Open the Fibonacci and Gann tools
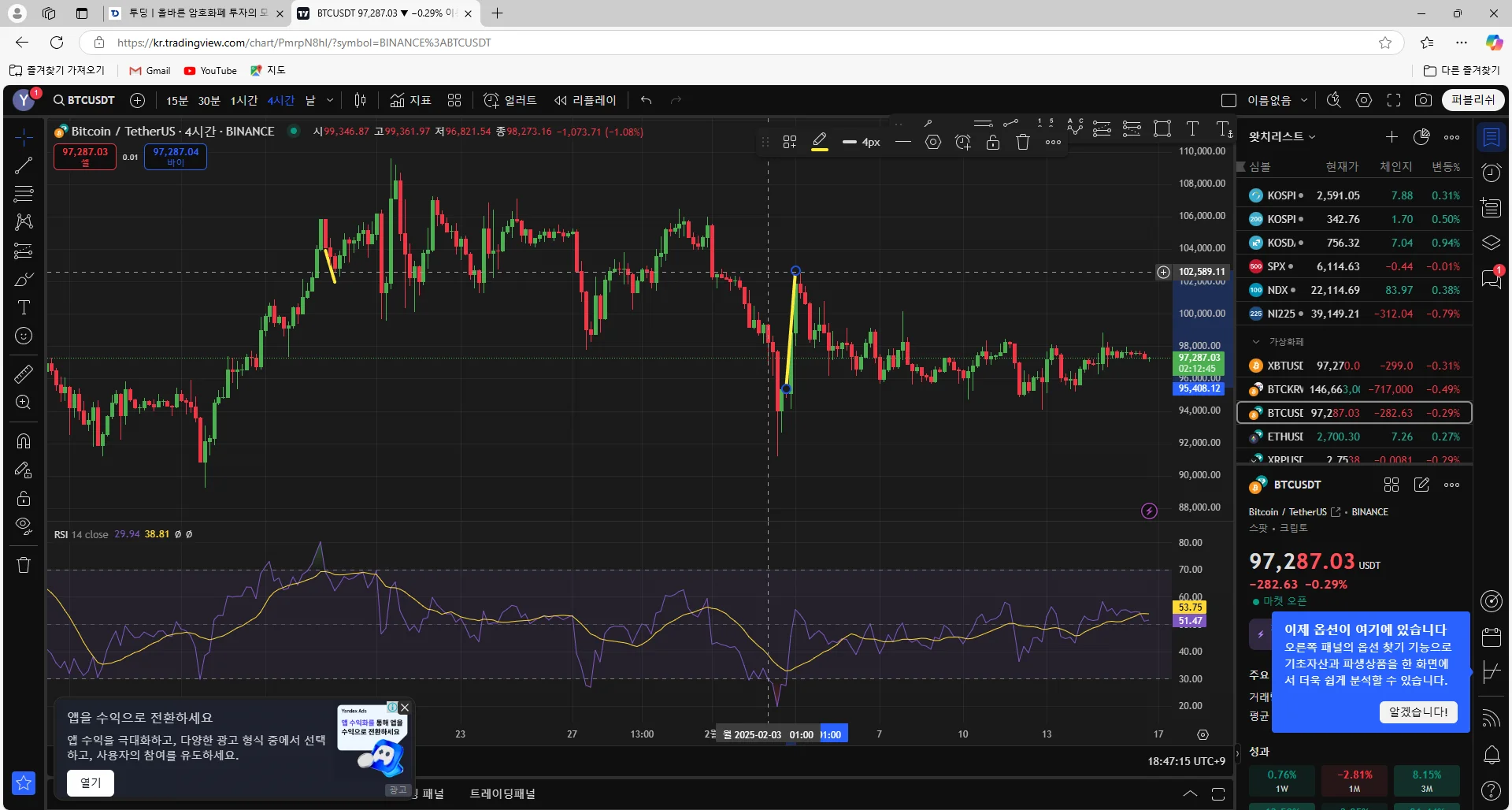Screen dimensions: 1512x810 point(24,194)
